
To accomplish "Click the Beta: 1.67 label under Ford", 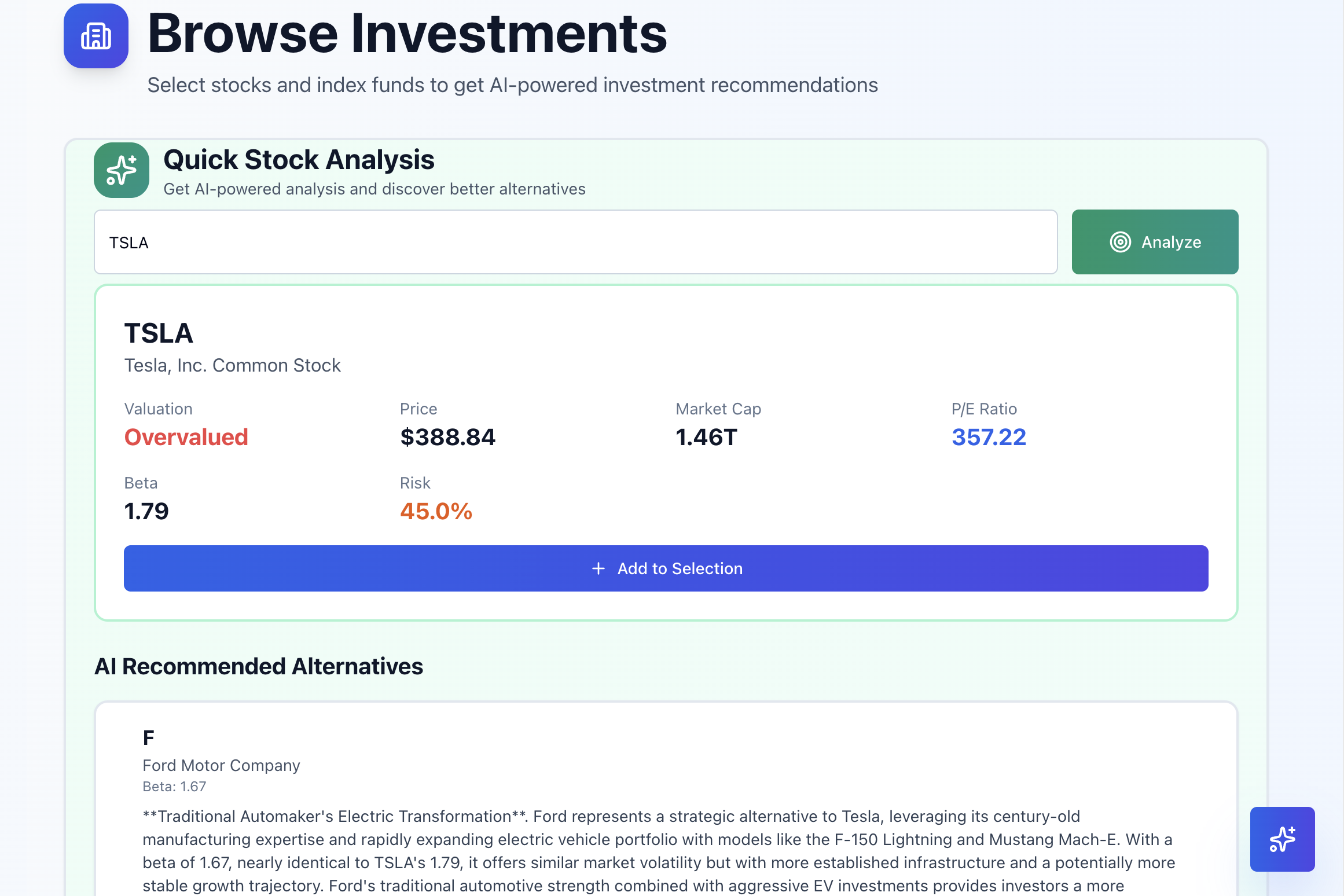I will coord(174,787).
